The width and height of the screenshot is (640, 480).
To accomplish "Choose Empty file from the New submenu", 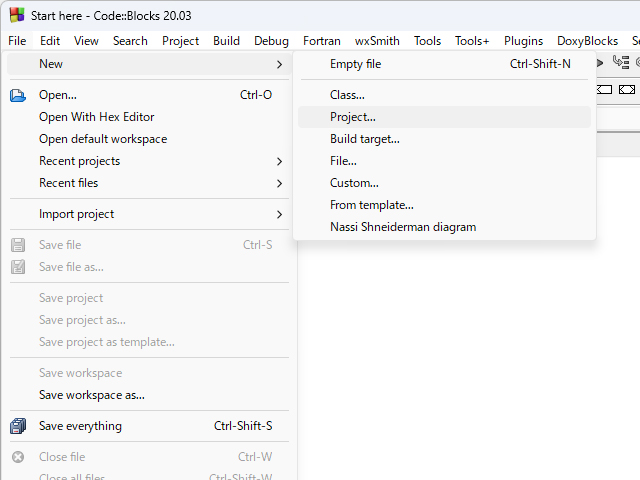I will click(444, 64).
